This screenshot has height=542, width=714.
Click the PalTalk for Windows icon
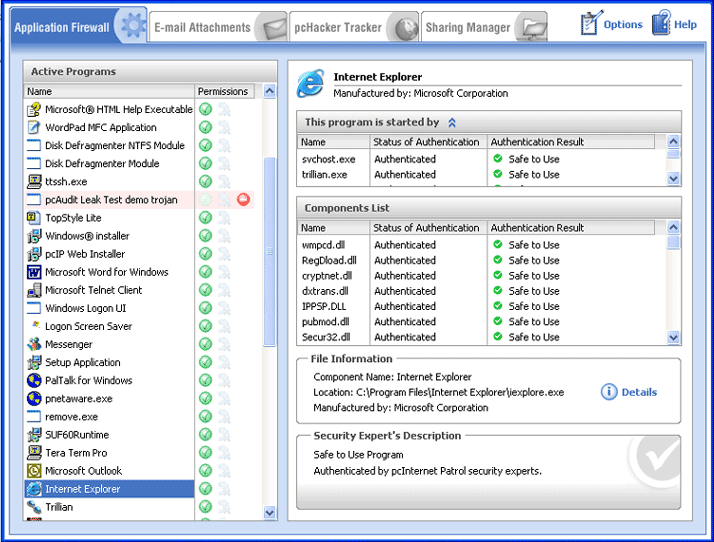tap(34, 380)
